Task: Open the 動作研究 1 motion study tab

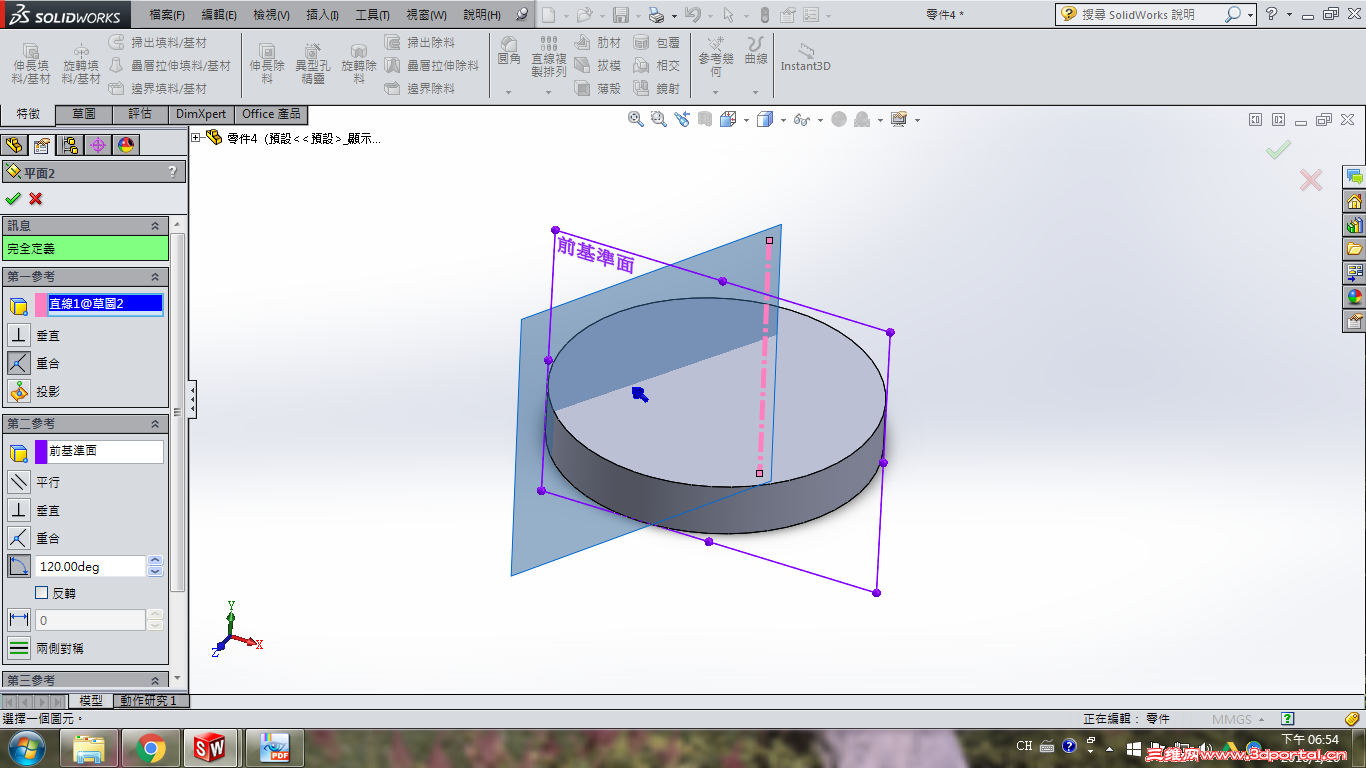Action: [149, 701]
